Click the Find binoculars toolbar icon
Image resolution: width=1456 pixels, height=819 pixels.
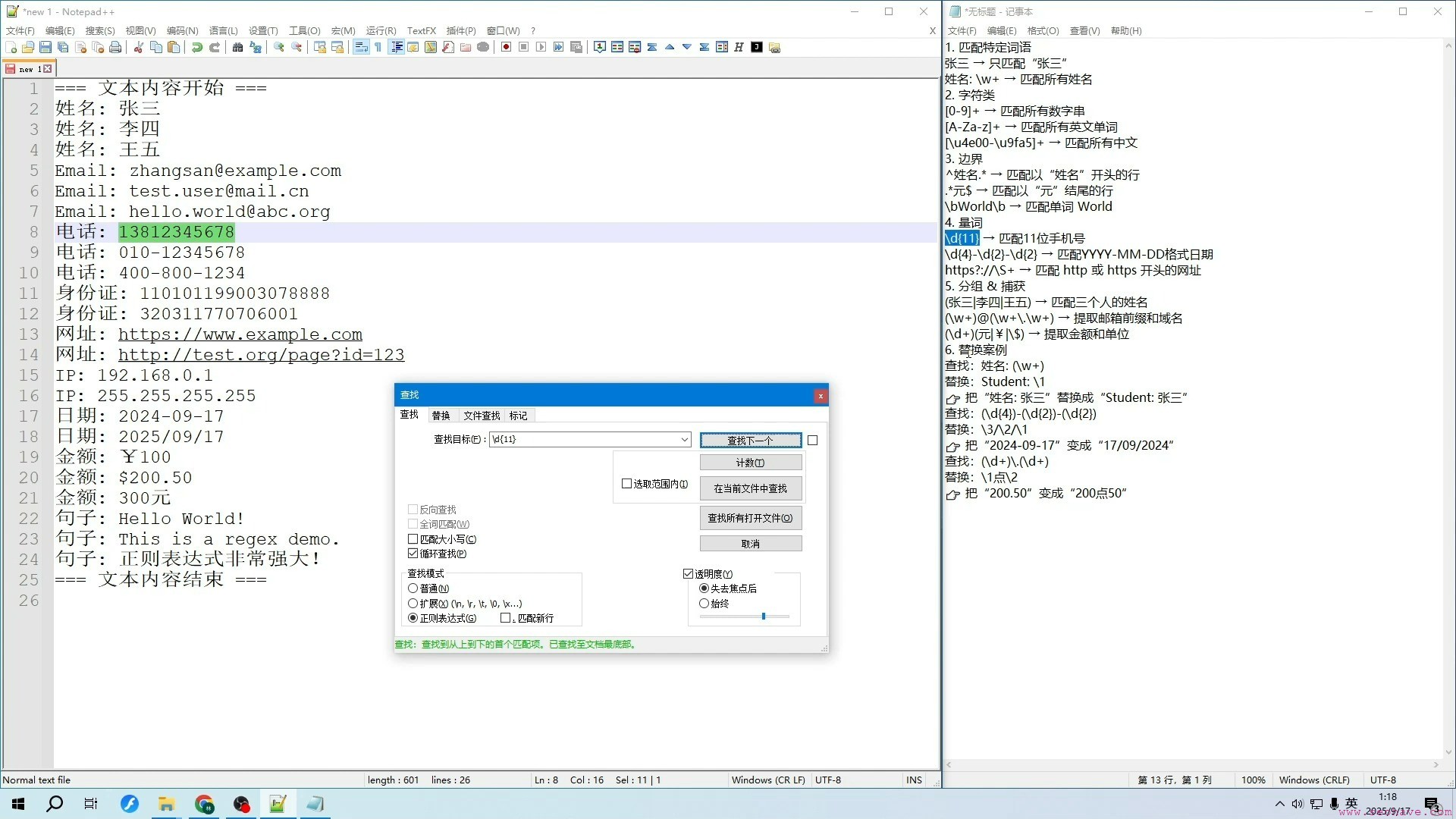pos(237,47)
